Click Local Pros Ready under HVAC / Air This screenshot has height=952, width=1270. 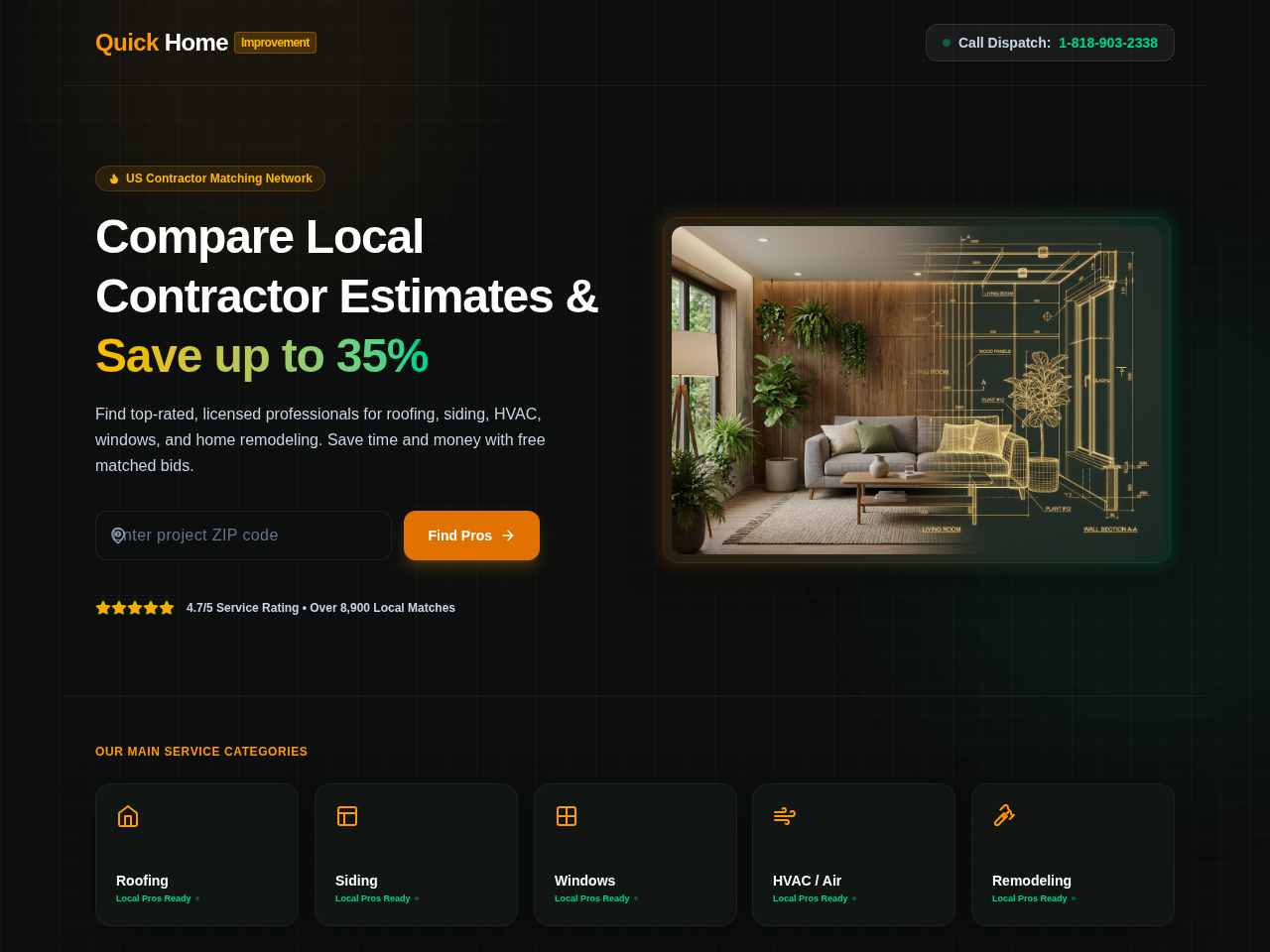coord(811,898)
